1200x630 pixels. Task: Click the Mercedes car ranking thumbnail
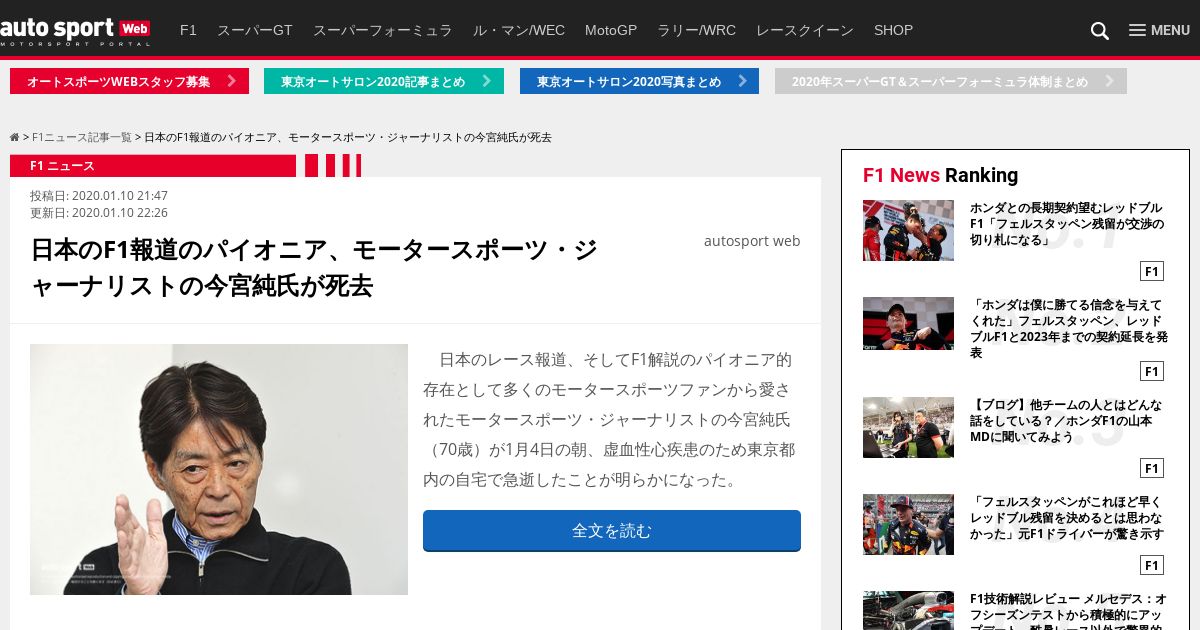point(908,610)
